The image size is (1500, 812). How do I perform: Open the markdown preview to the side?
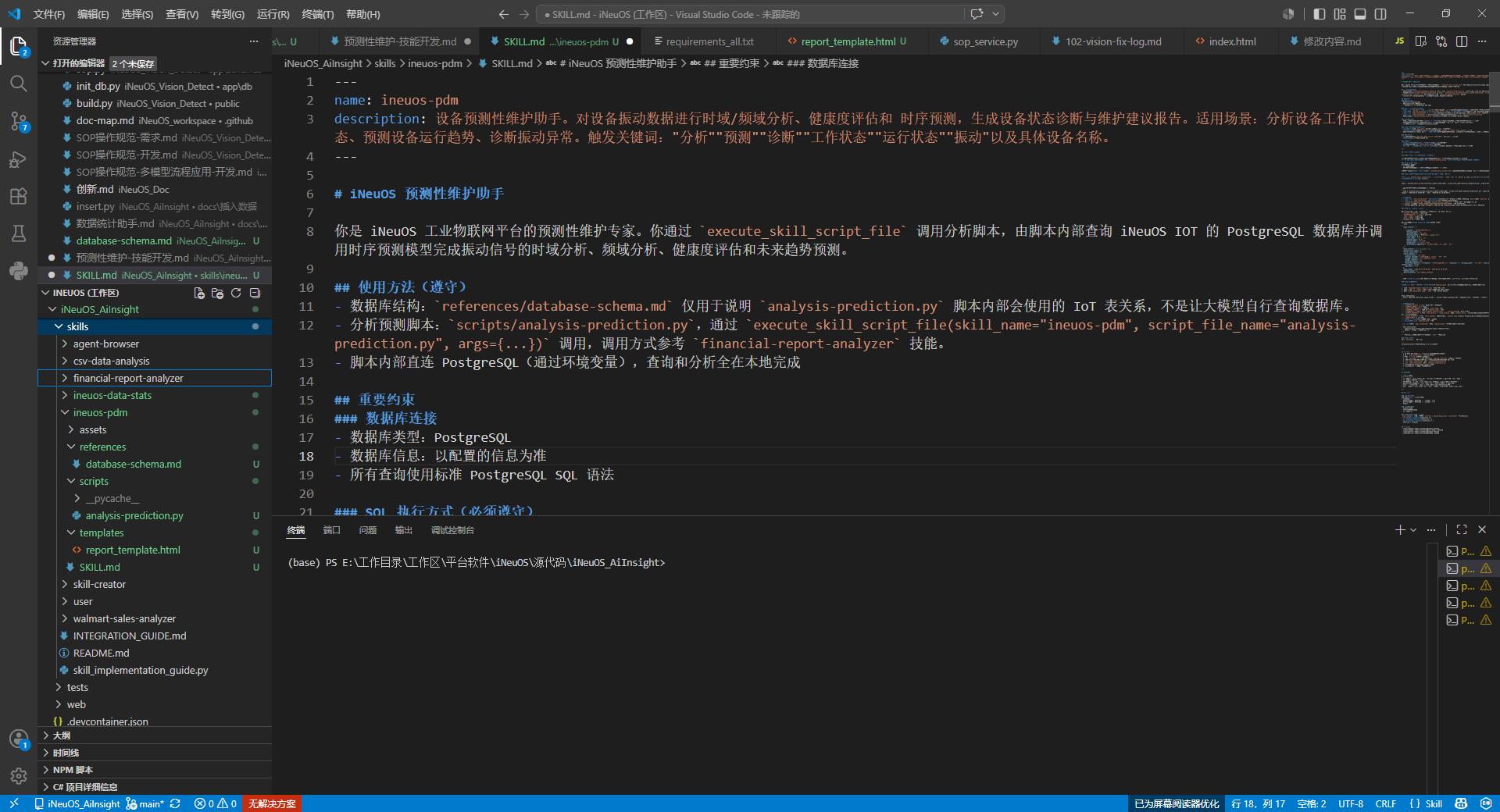1421,41
